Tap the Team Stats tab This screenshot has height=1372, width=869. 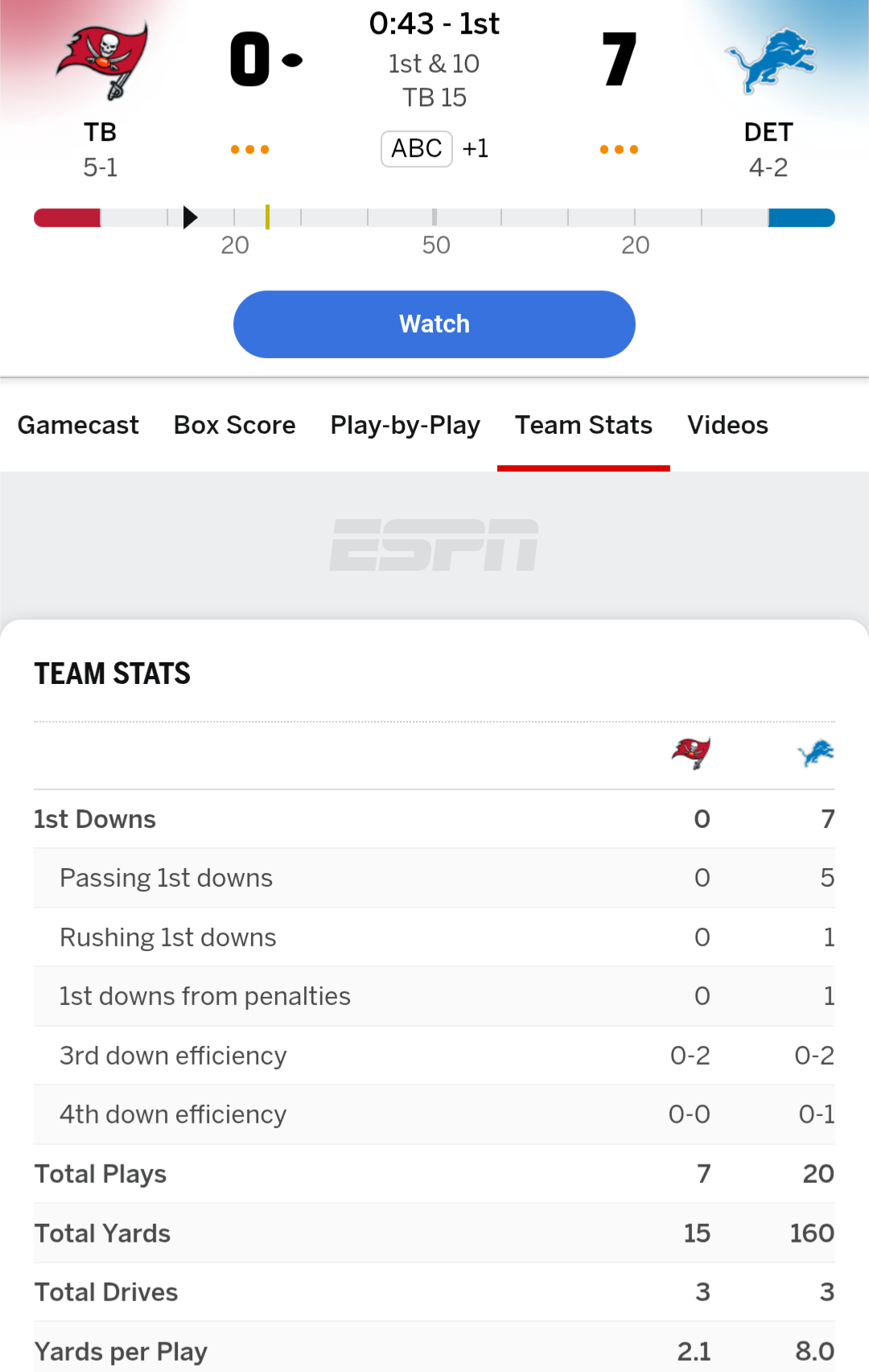point(583,425)
